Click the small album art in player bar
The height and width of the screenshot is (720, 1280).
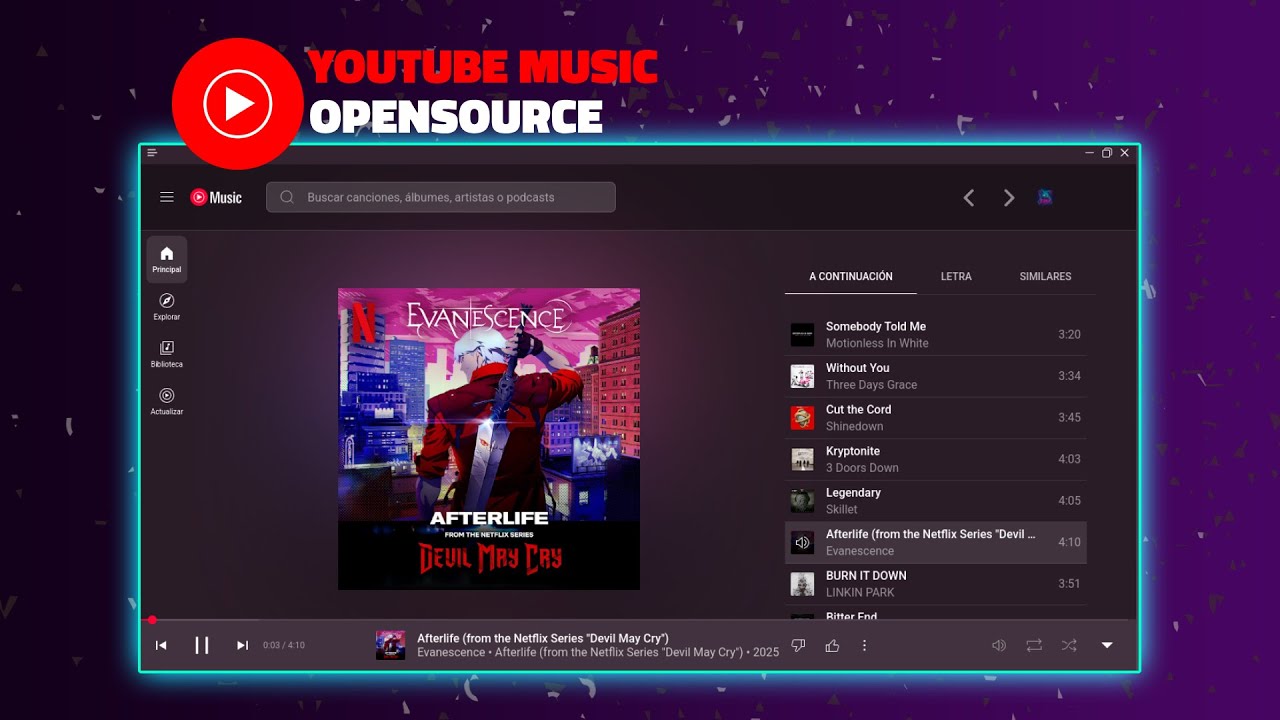coord(390,645)
